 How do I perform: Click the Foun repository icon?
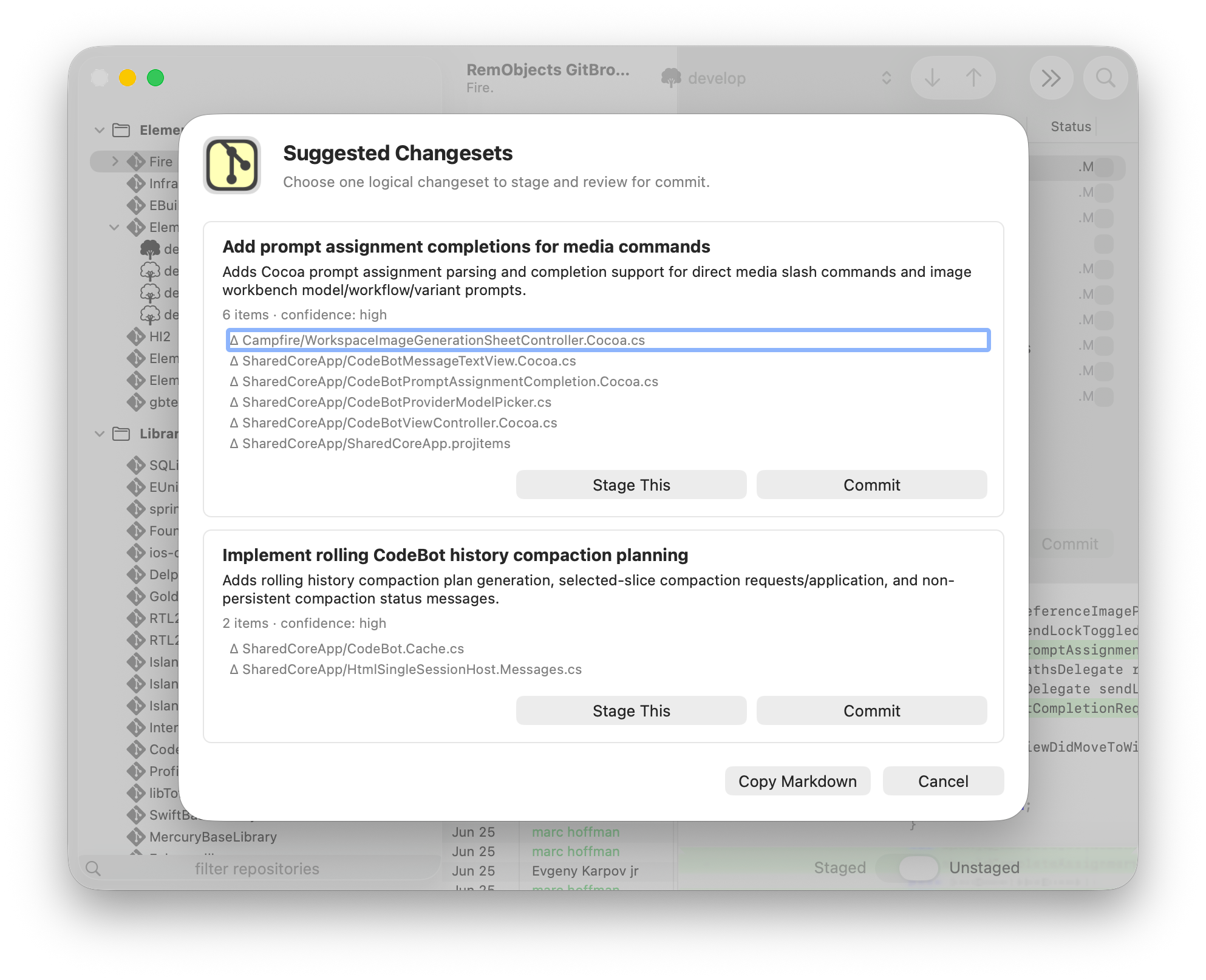[x=136, y=531]
